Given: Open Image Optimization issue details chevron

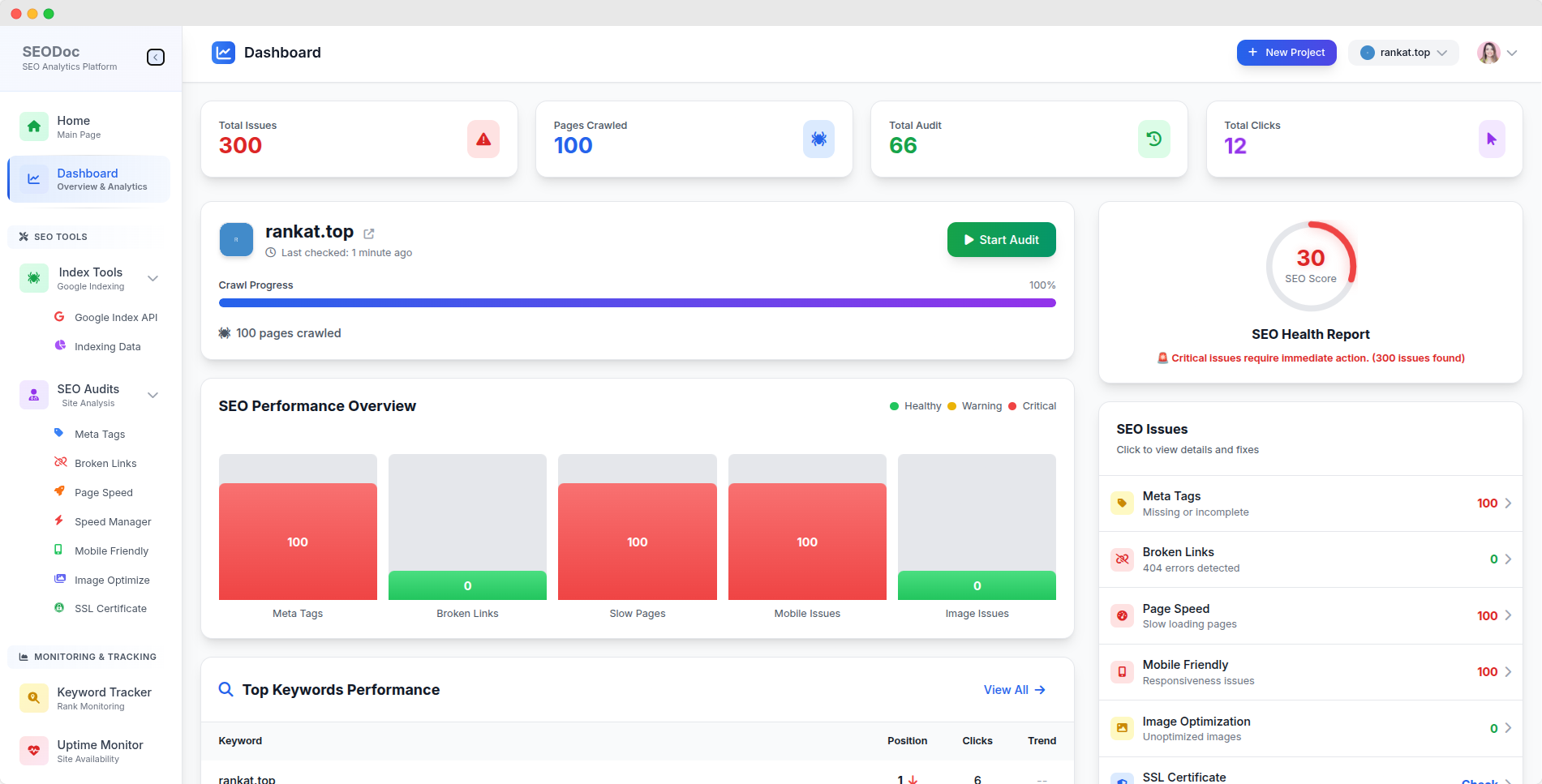Looking at the screenshot, I should tap(1508, 728).
